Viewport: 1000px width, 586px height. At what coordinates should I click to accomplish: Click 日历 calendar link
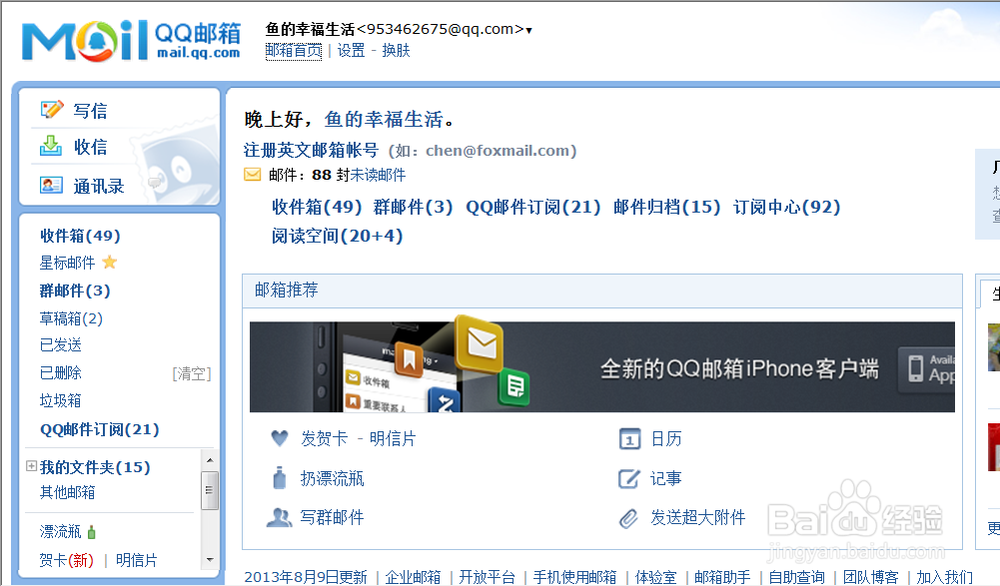[x=666, y=439]
